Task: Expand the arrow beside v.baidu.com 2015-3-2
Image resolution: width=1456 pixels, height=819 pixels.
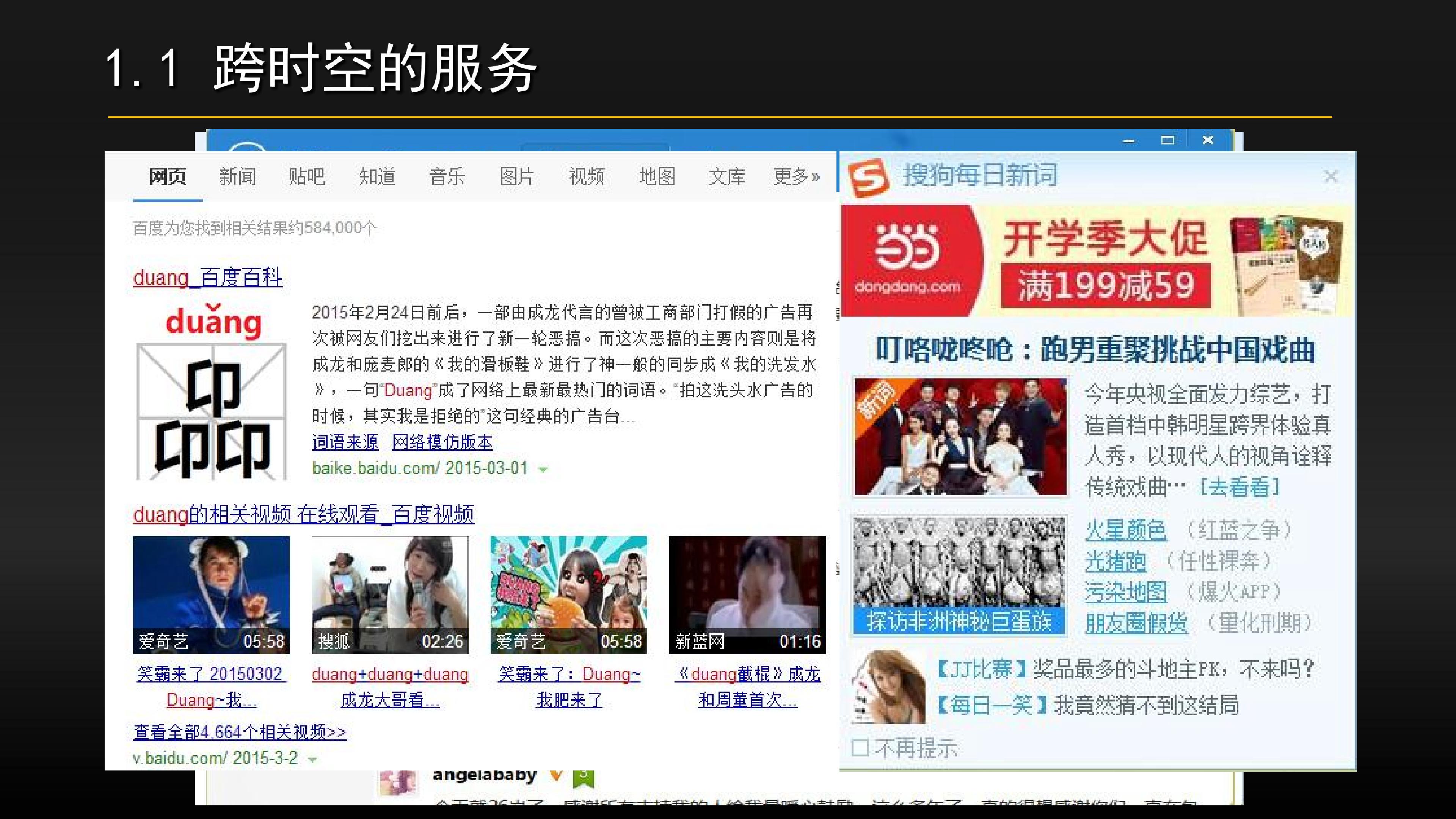Action: tap(312, 759)
